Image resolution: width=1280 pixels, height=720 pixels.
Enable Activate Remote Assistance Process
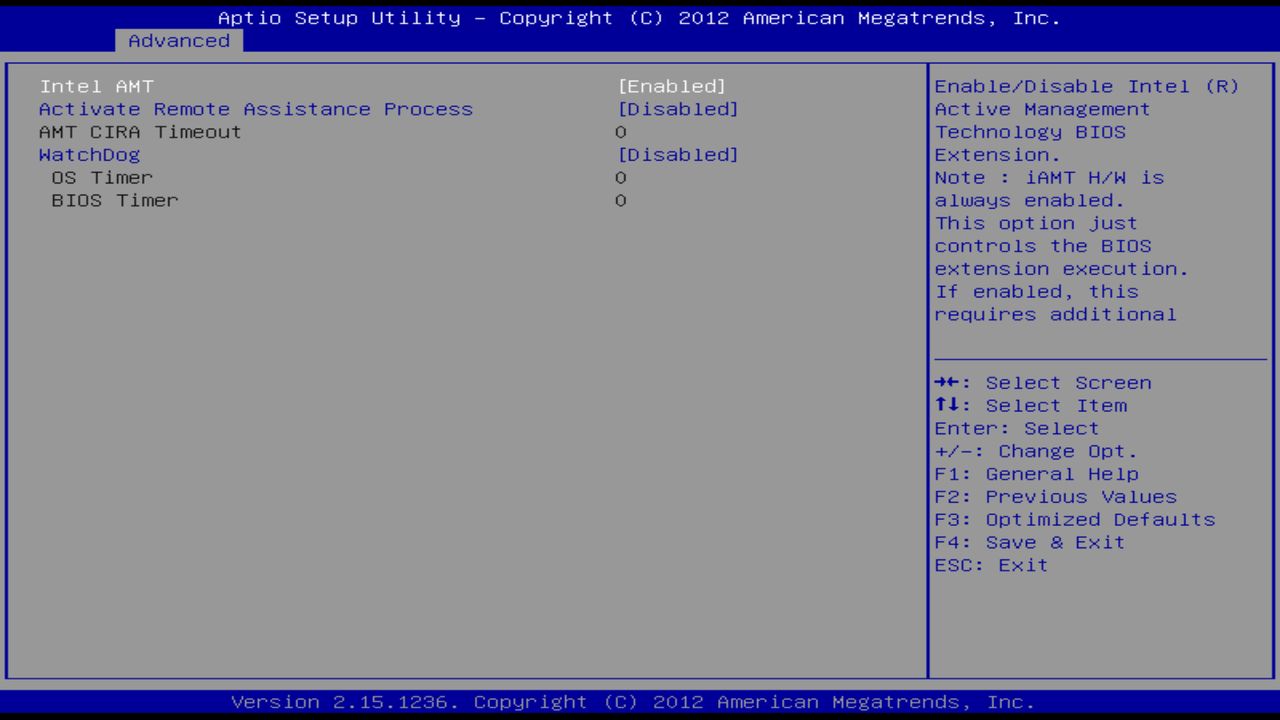(x=680, y=109)
